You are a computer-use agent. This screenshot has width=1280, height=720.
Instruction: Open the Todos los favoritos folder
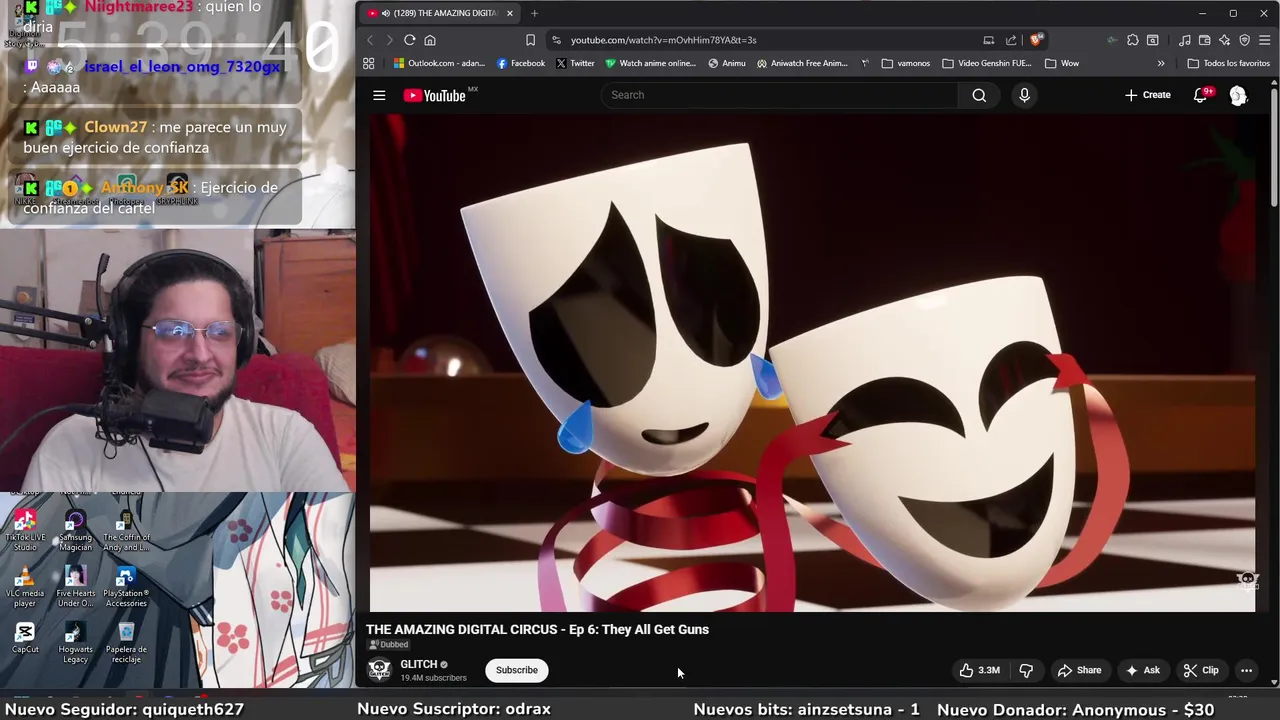tap(1229, 63)
